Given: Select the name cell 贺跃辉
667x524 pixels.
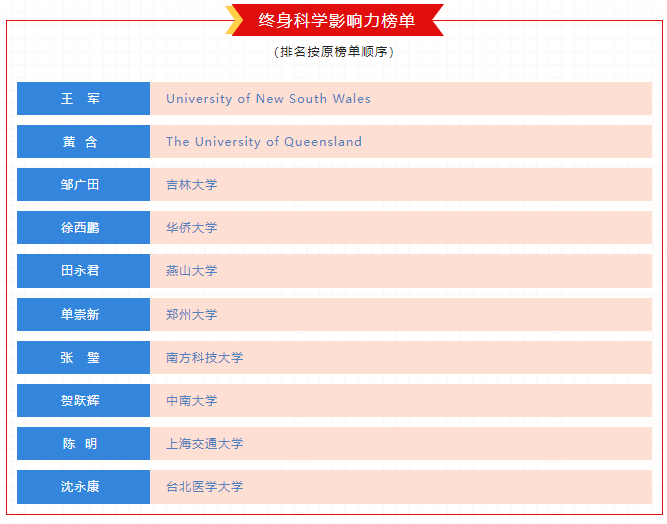Looking at the screenshot, I should click(x=83, y=400).
